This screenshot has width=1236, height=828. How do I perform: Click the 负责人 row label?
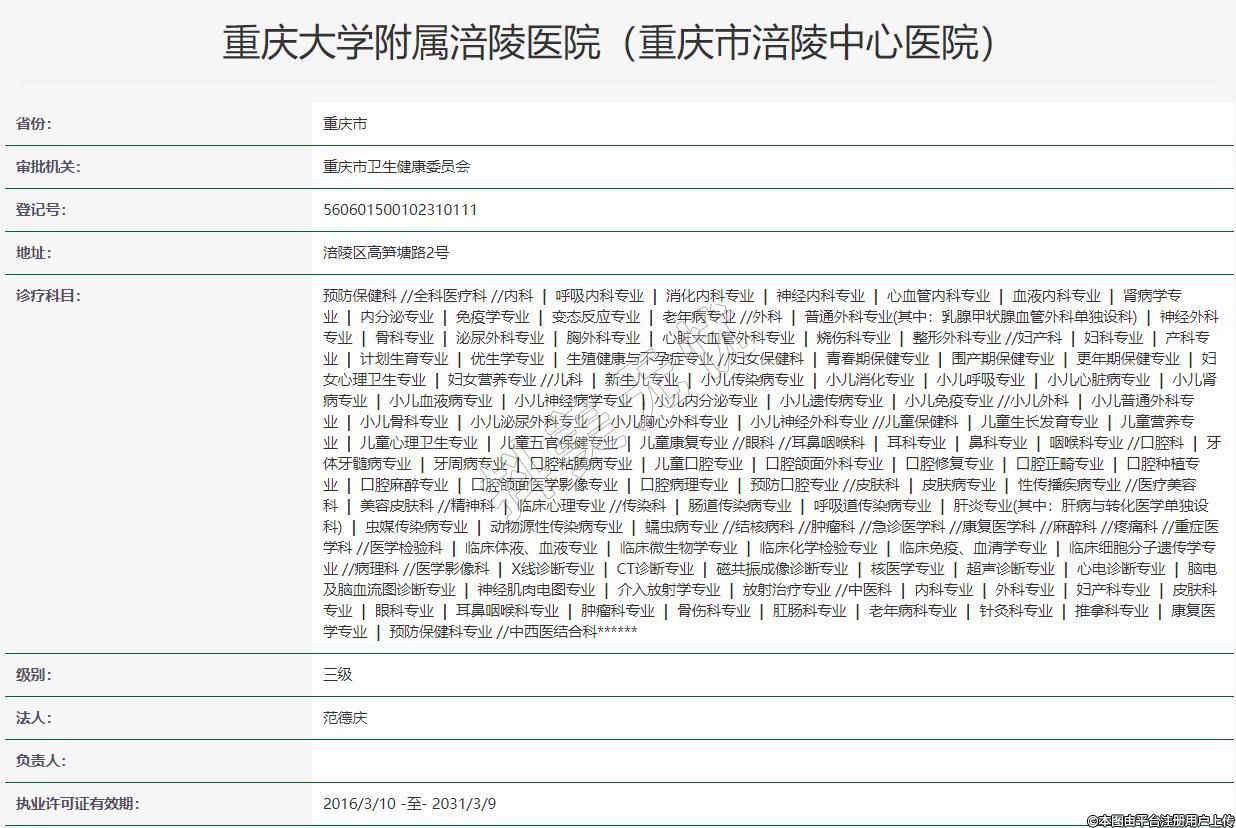pos(40,761)
